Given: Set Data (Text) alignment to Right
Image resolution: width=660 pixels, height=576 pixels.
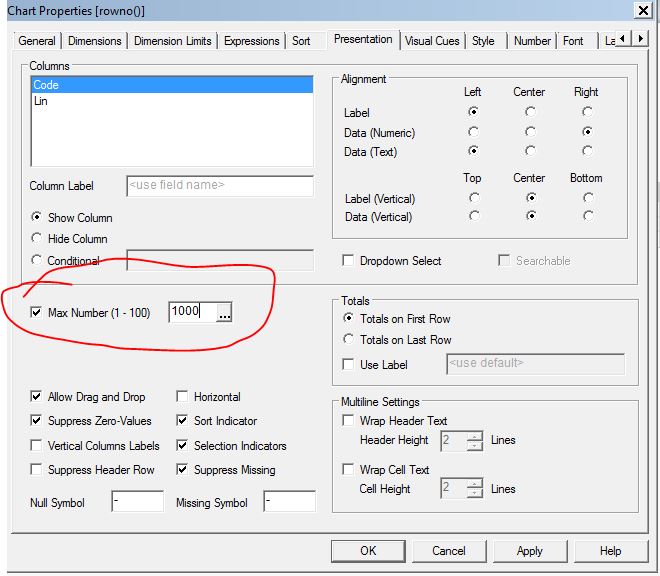Looking at the screenshot, I should (587, 151).
